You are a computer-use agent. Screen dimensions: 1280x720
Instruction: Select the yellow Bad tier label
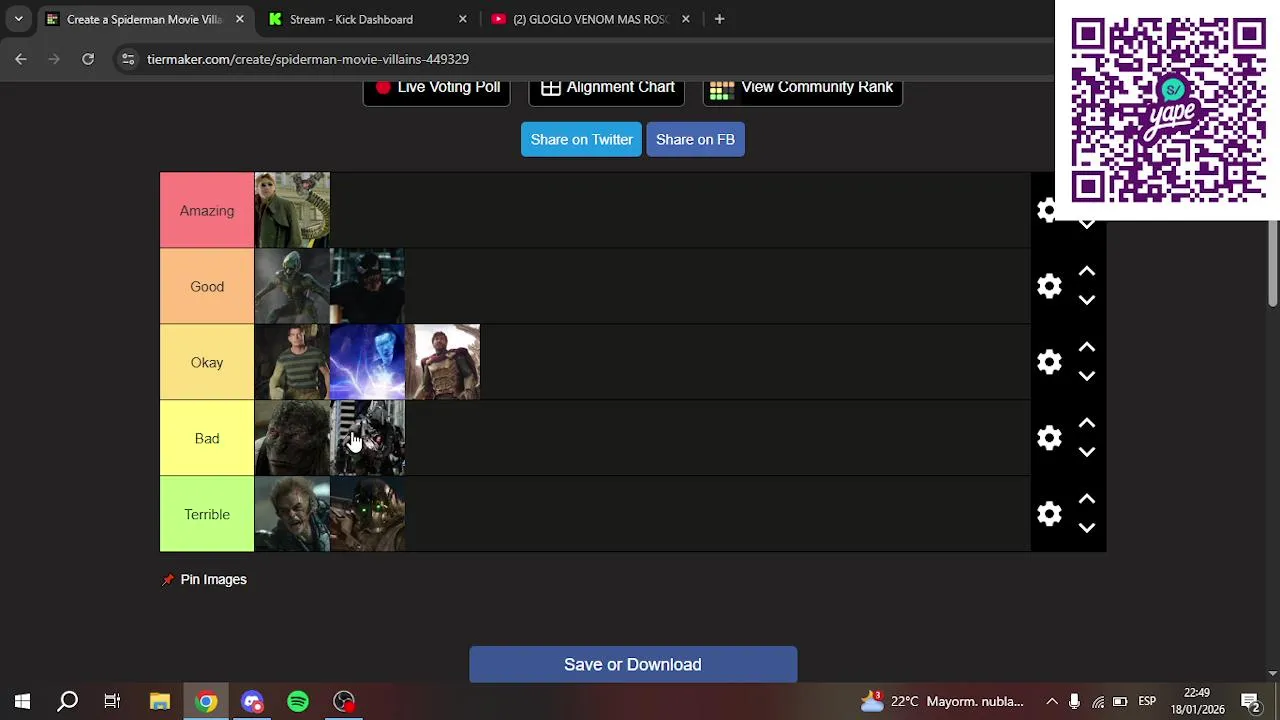207,438
